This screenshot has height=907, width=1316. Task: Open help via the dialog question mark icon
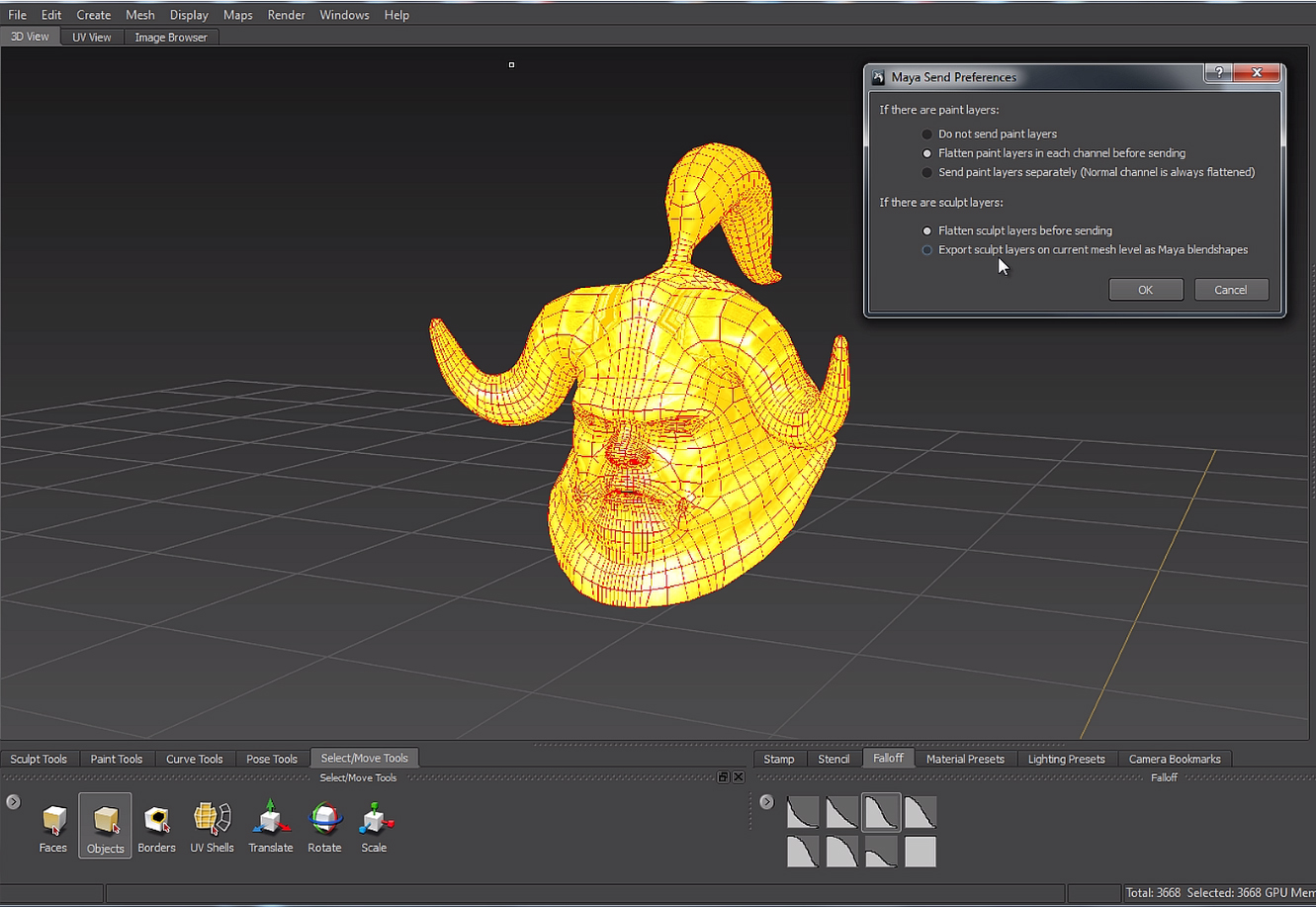click(x=1217, y=72)
